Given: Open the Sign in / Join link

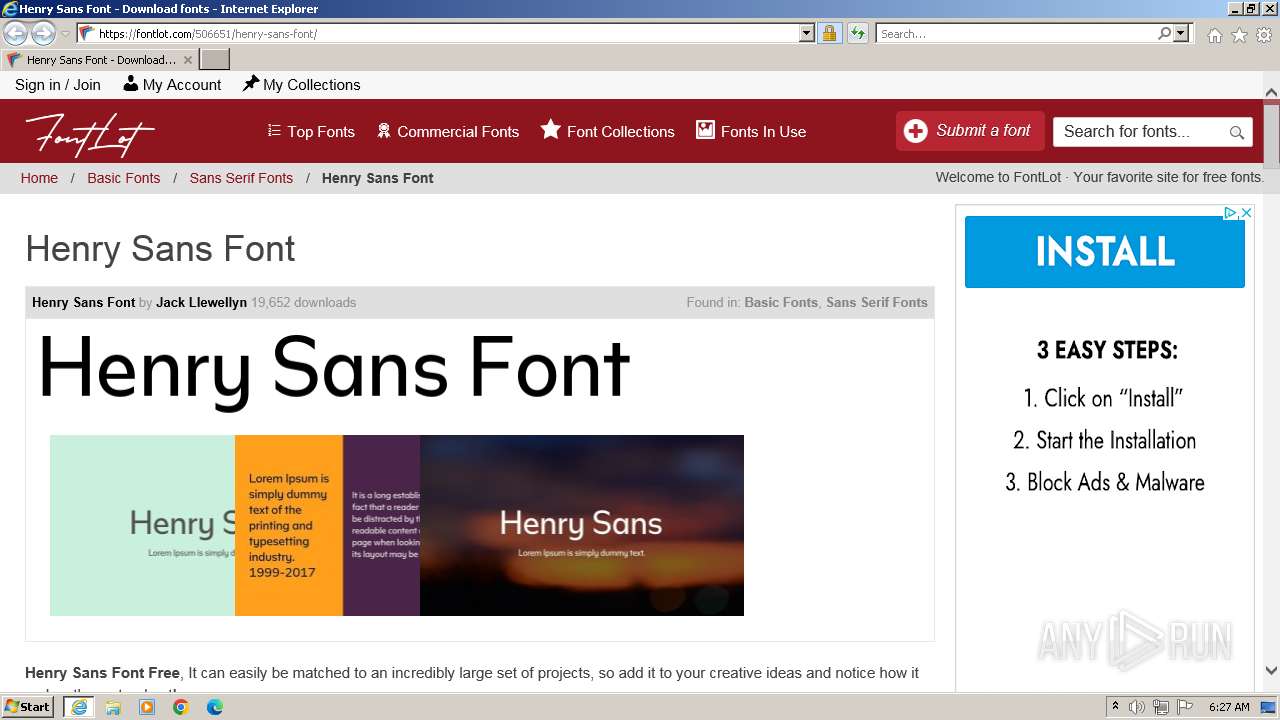Looking at the screenshot, I should (x=58, y=85).
